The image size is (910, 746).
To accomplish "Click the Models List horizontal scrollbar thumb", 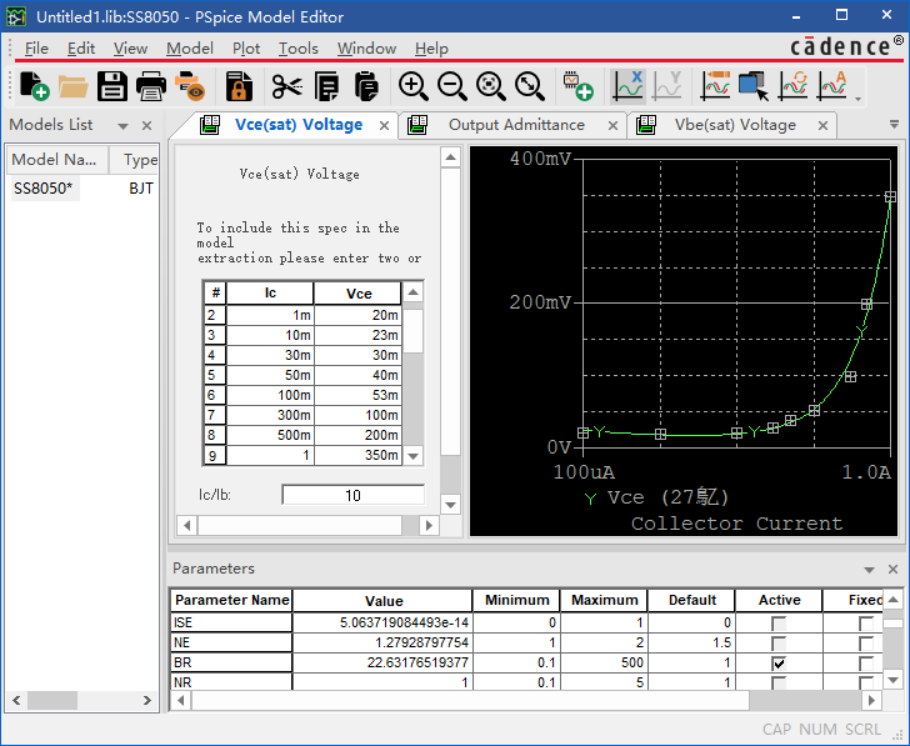I will 52,700.
